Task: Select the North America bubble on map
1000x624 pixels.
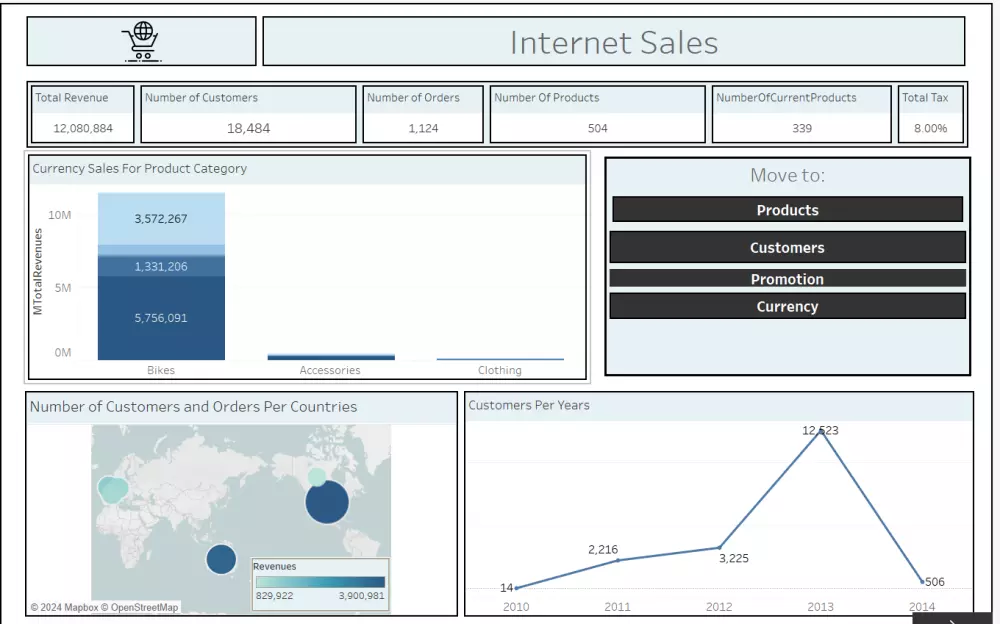Action: tap(327, 502)
